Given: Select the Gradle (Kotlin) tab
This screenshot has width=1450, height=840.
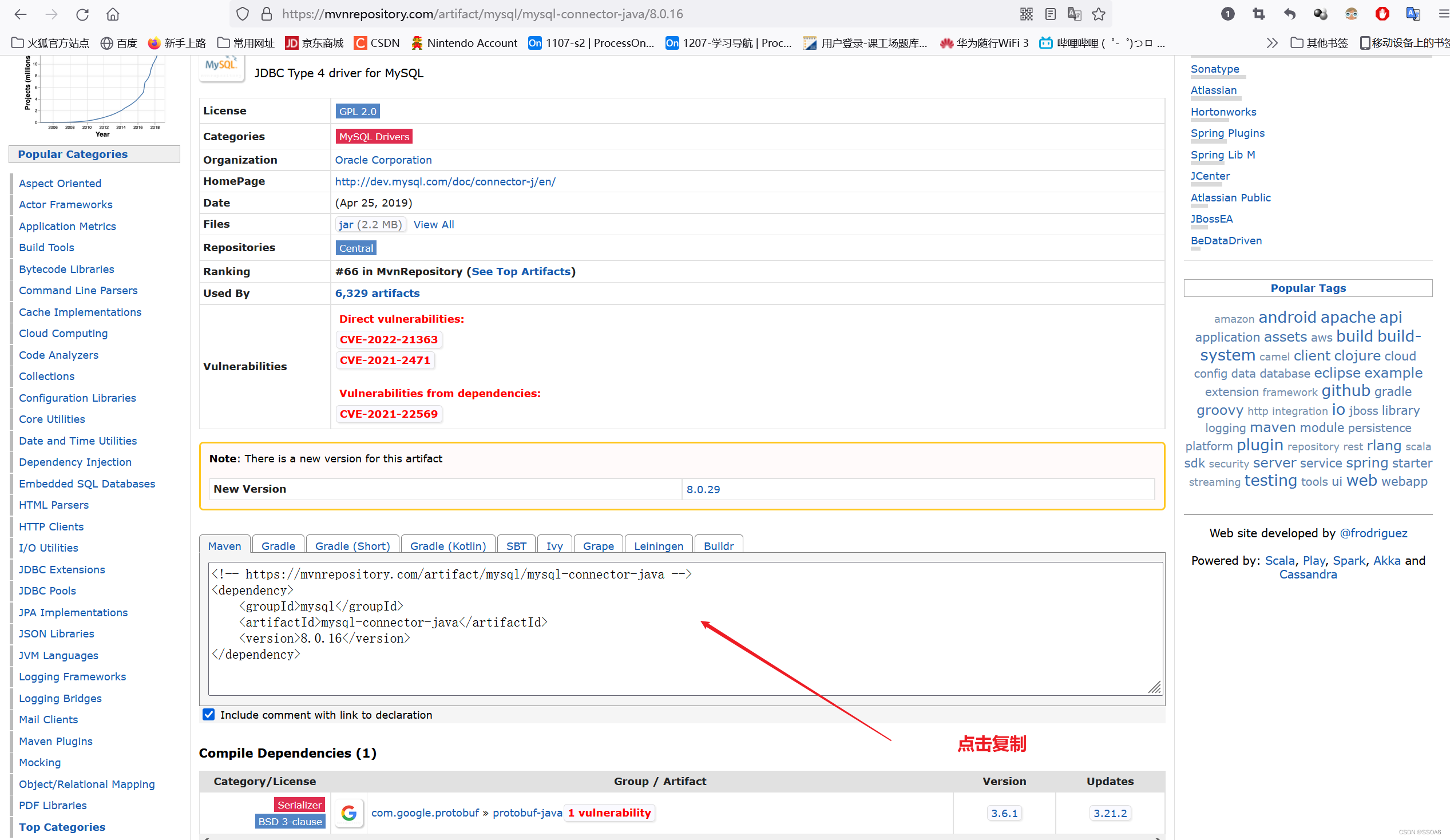Looking at the screenshot, I should pyautogui.click(x=447, y=545).
